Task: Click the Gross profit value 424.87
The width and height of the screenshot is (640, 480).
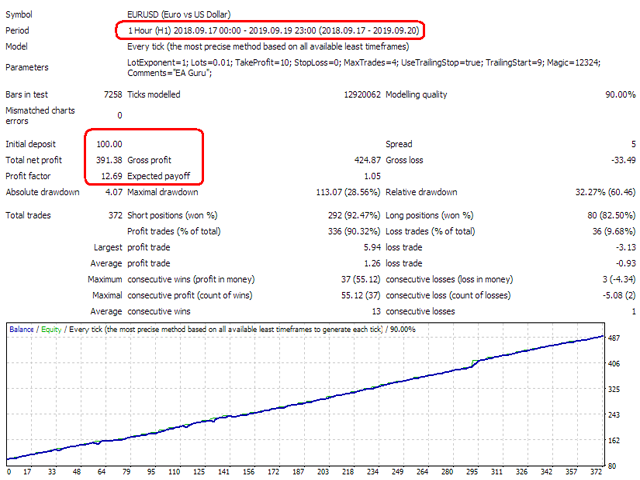Action: click(x=367, y=160)
